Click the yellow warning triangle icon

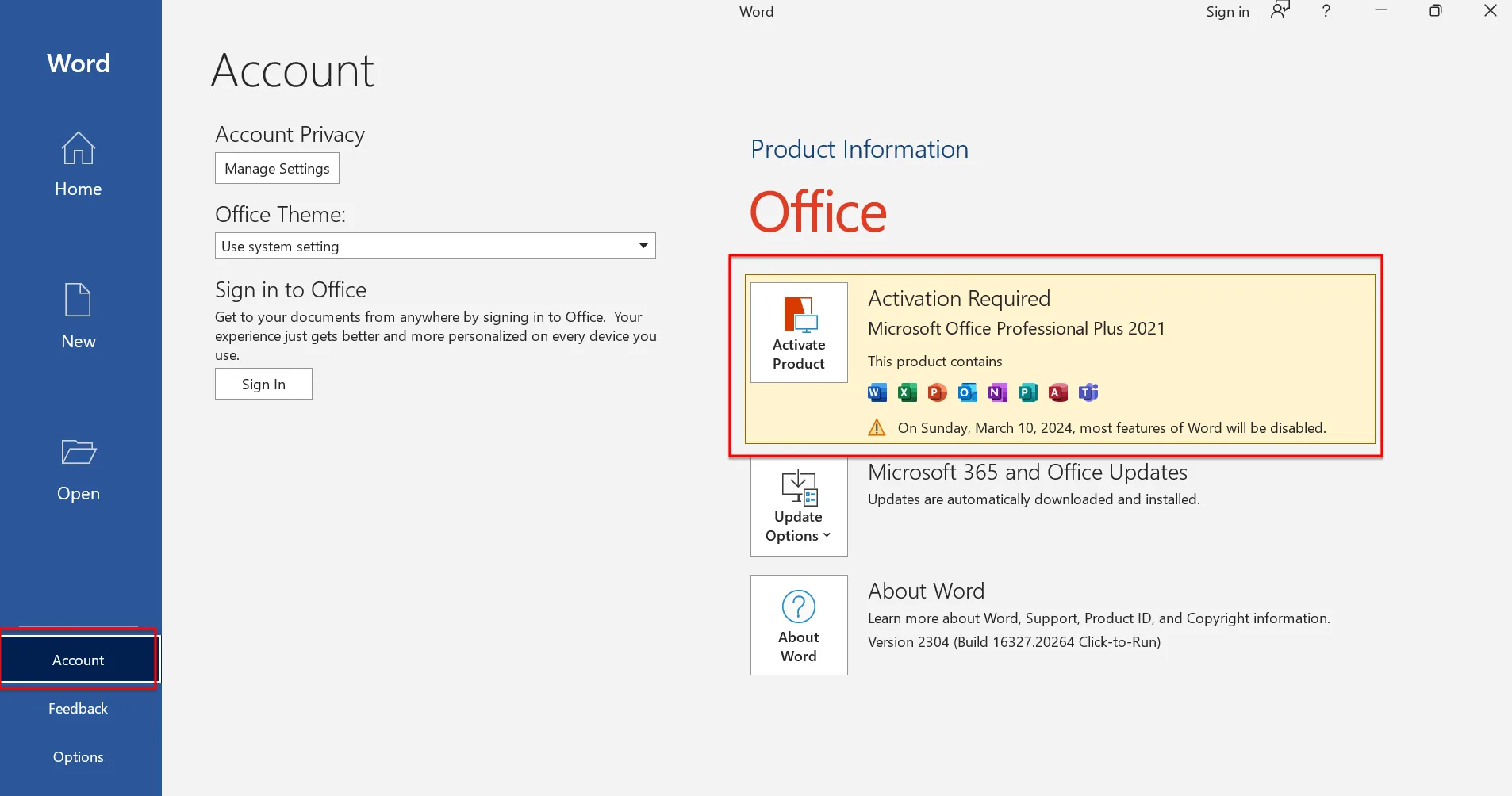tap(877, 428)
